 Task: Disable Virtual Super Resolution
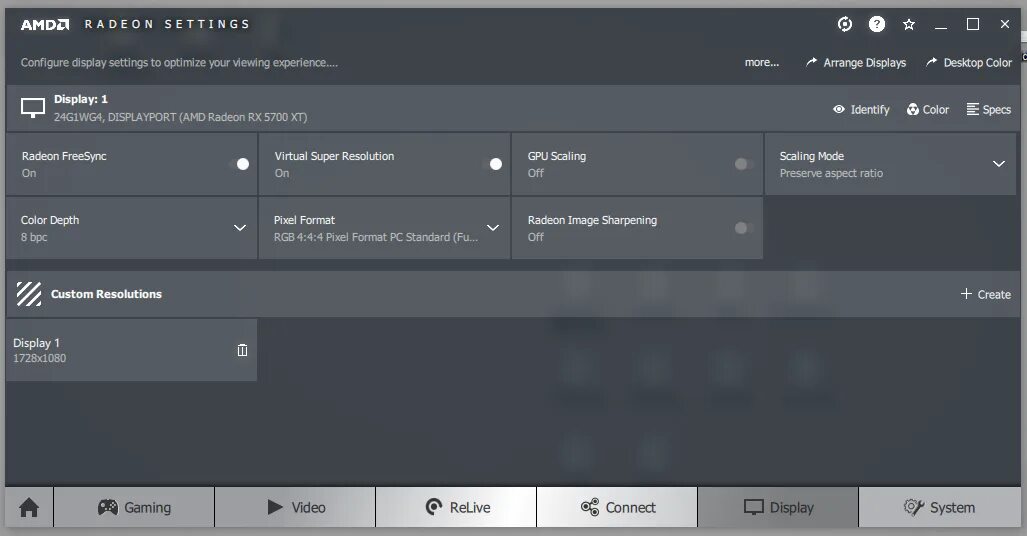click(495, 164)
